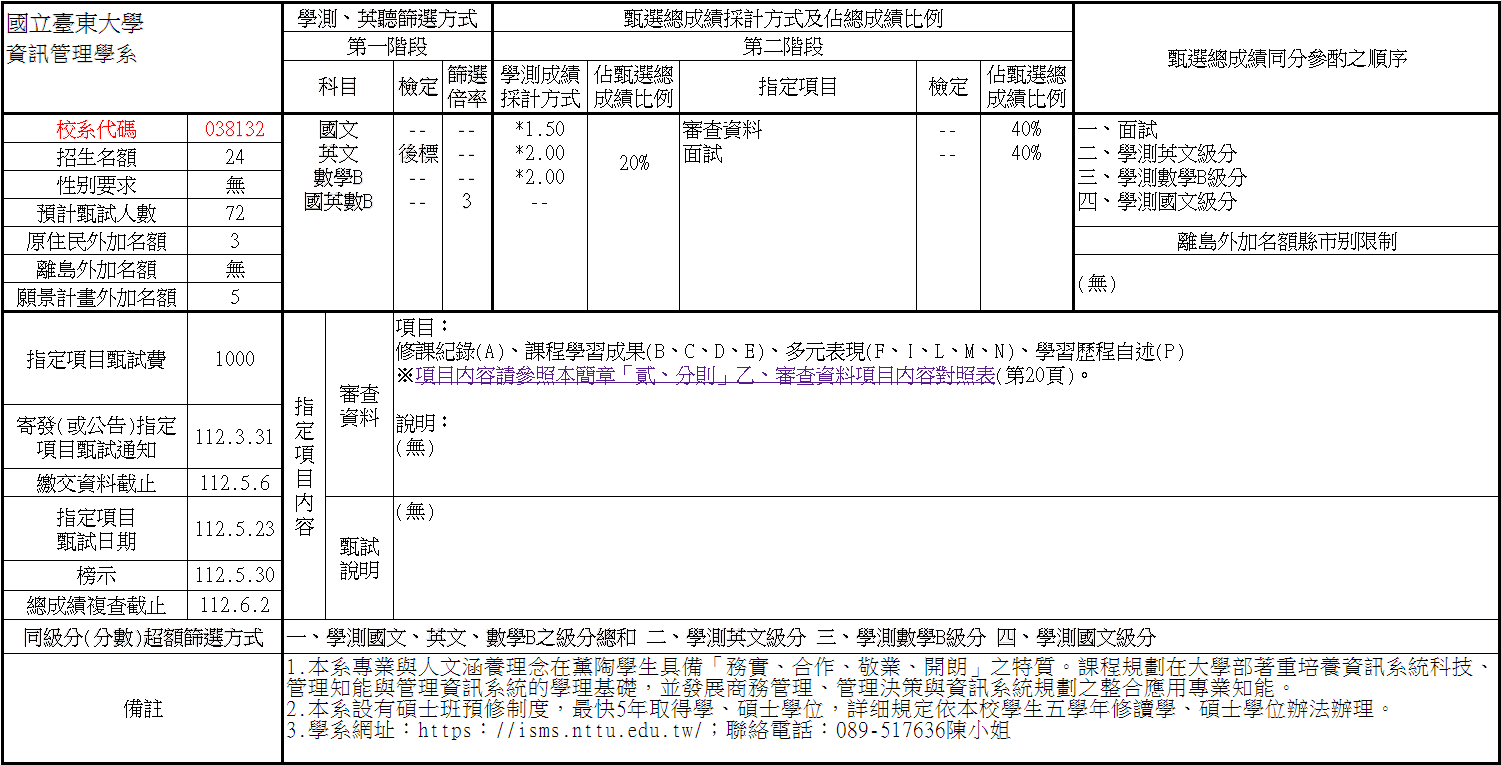Screen dimensions: 1501x765
Task: Click the 甄選總成績同分參酌之順序 header
Action: 1287,58
